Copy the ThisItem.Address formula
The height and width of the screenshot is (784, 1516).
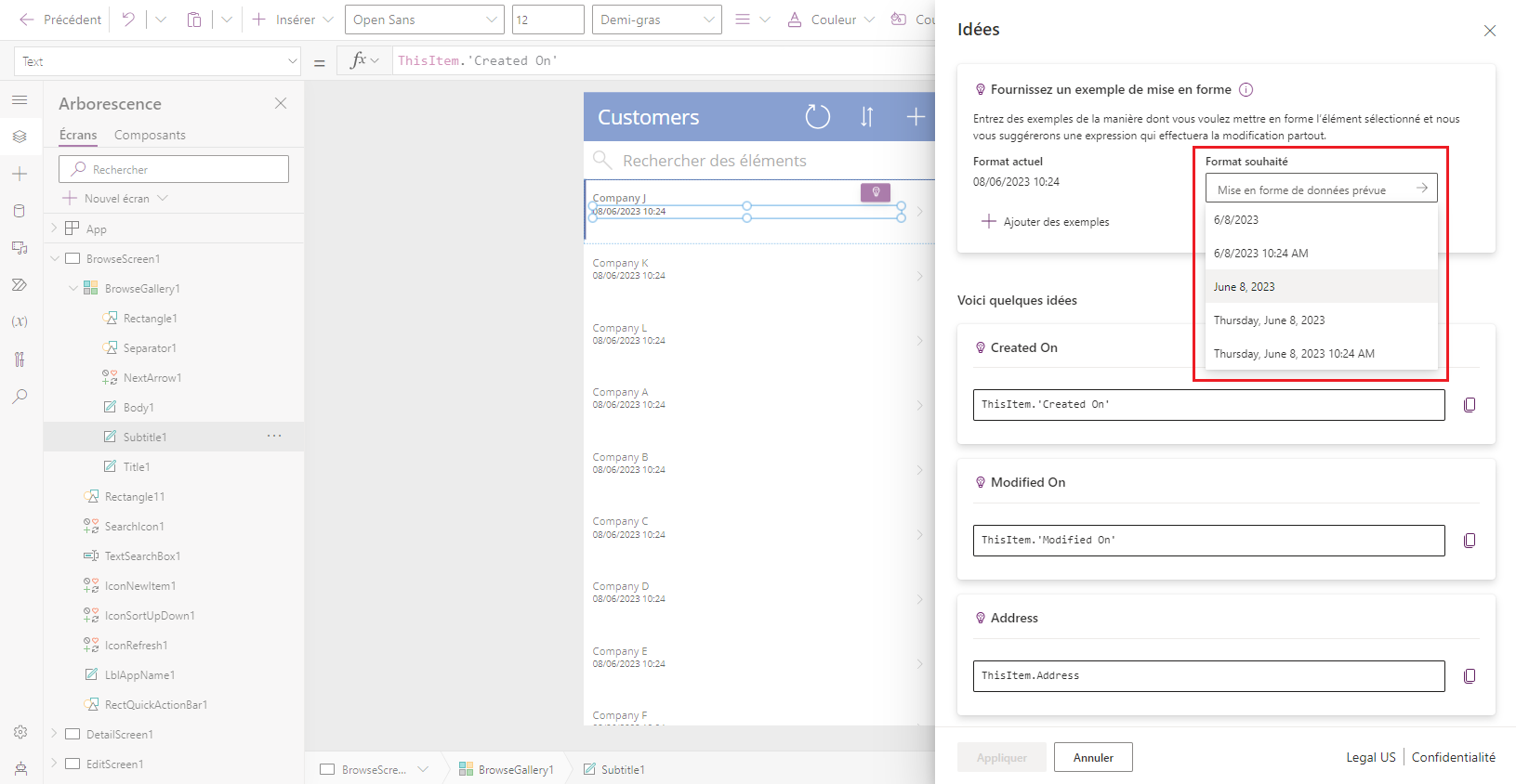(1470, 676)
